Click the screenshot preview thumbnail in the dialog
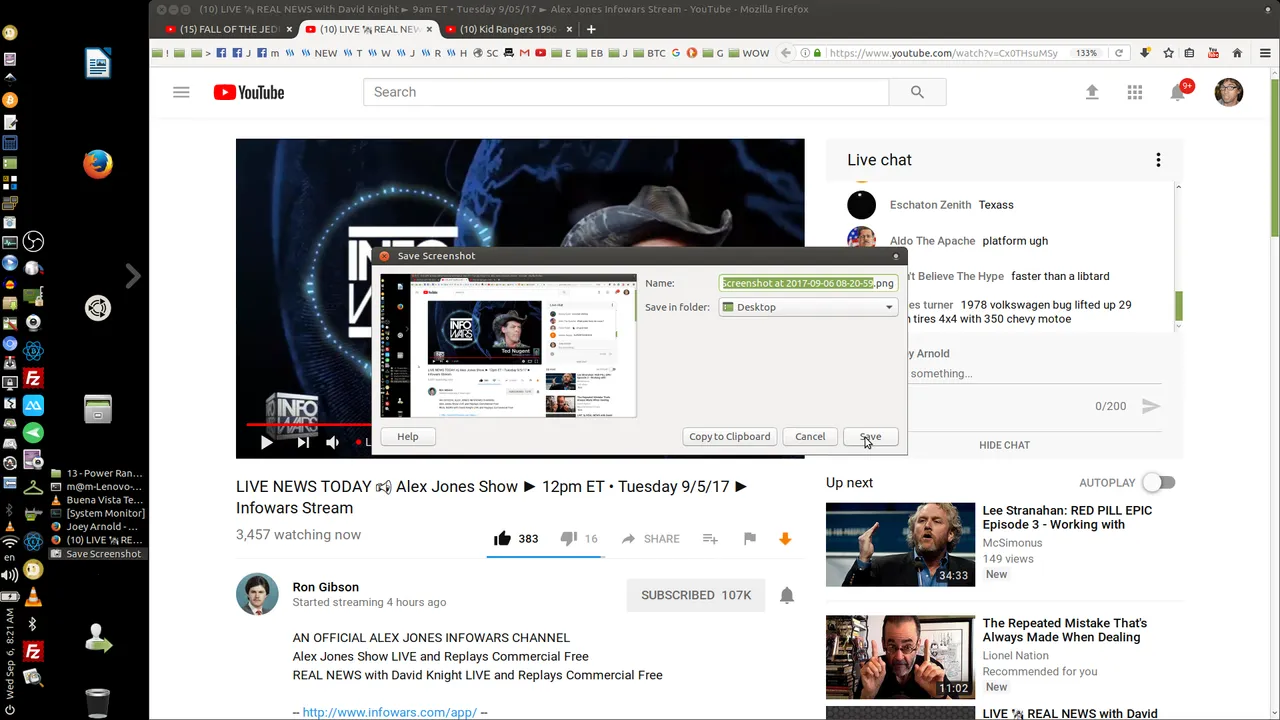1280x720 pixels. [x=508, y=346]
